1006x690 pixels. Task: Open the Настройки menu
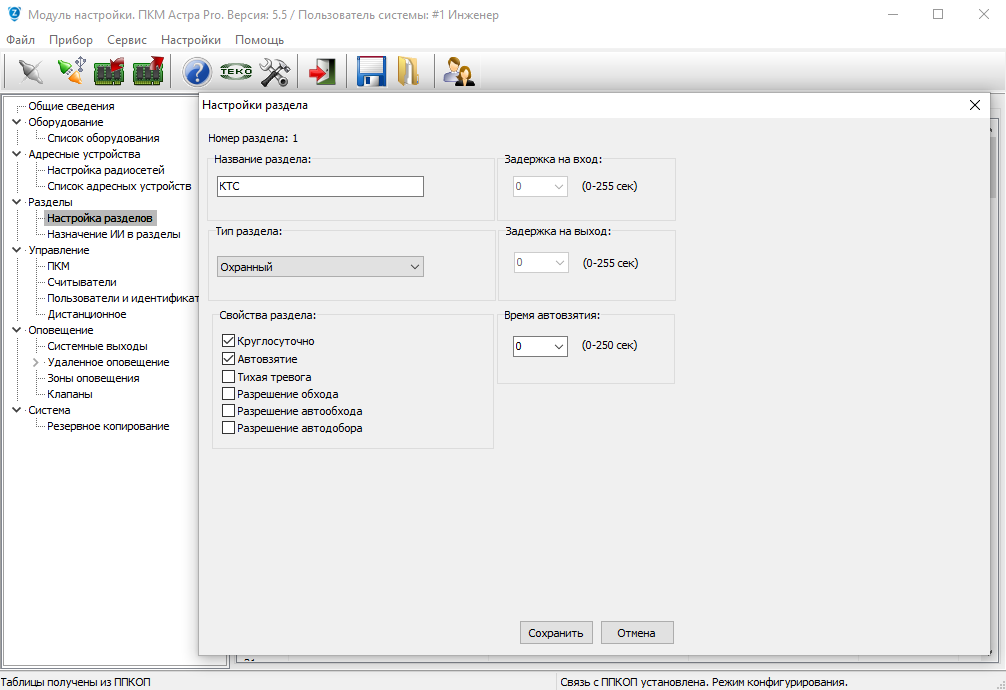pyautogui.click(x=191, y=40)
